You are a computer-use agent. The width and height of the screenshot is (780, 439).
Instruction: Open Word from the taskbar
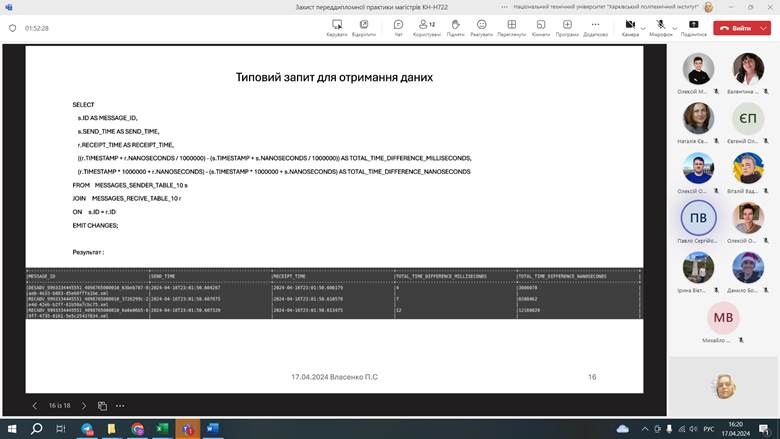pos(212,429)
